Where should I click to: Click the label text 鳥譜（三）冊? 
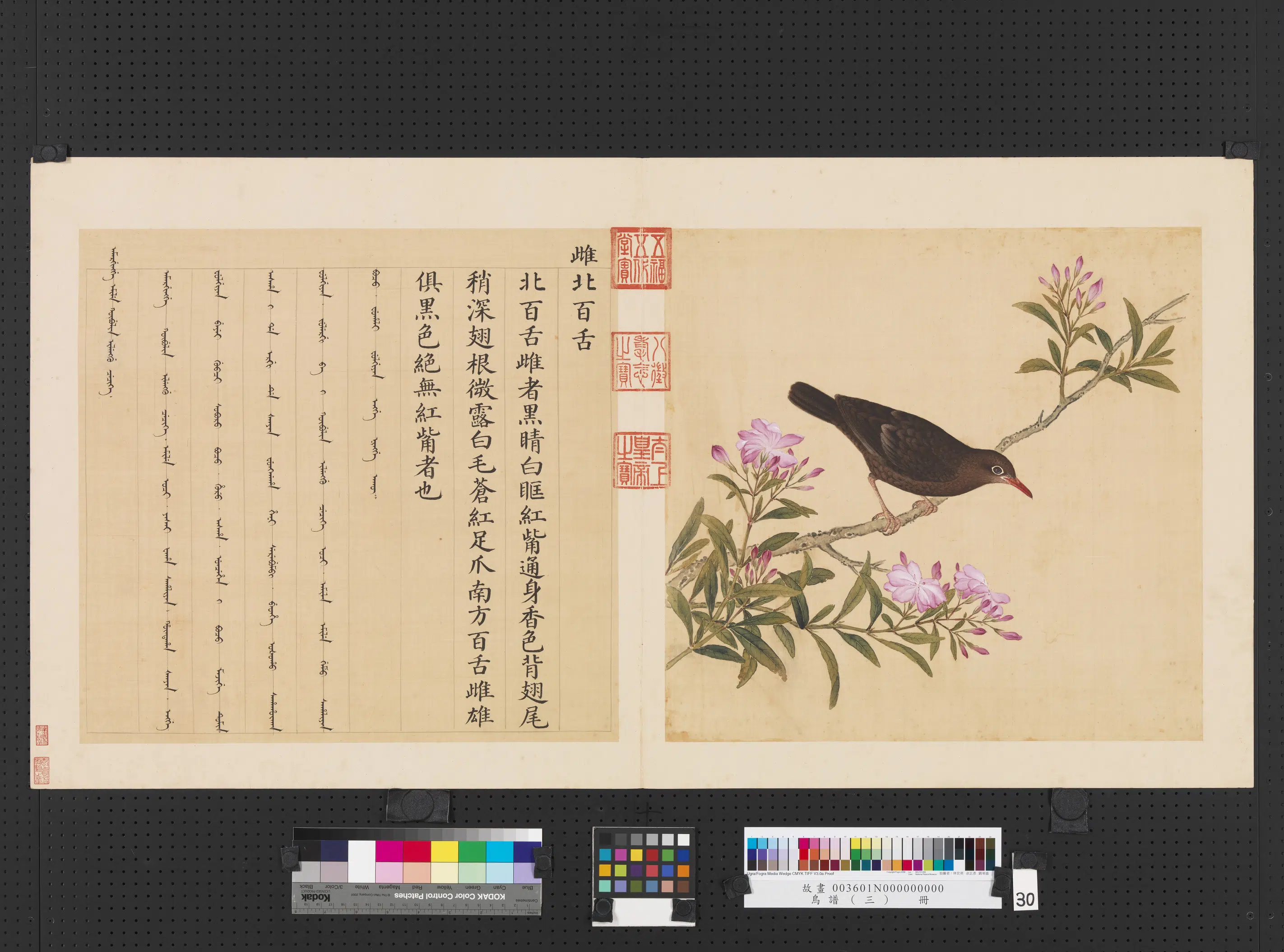(870, 900)
